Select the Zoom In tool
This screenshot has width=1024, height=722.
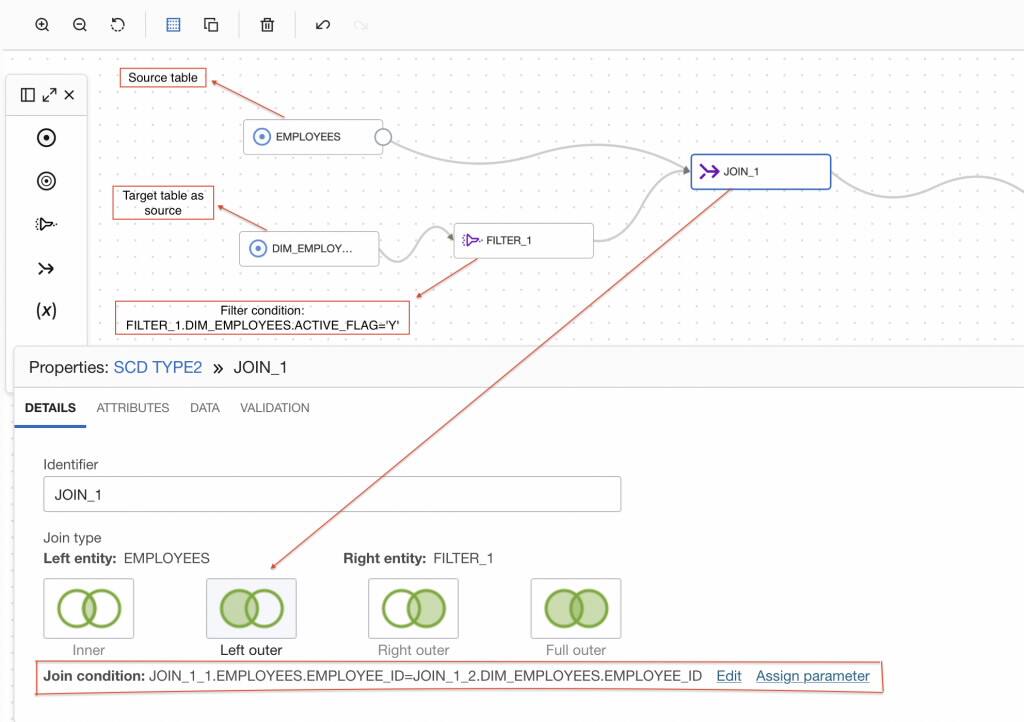(x=41, y=24)
